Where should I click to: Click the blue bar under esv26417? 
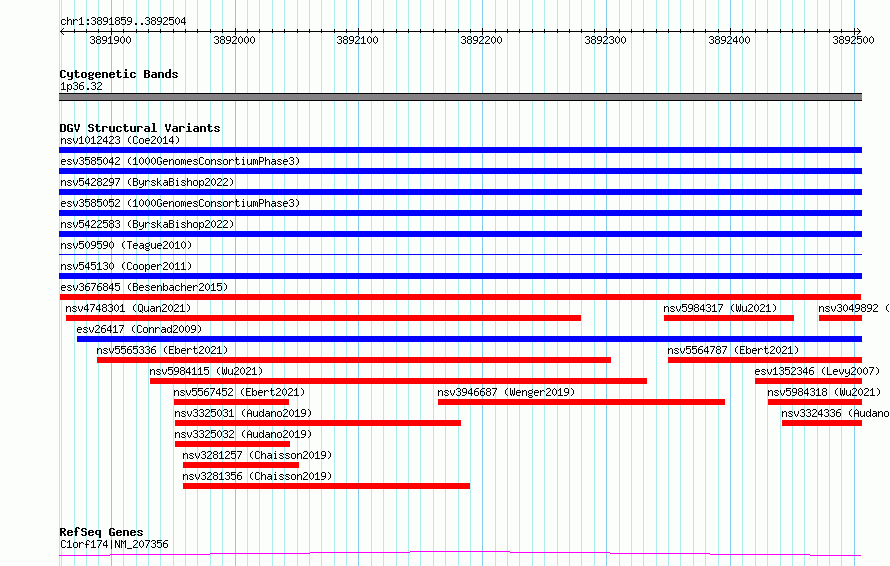point(469,339)
